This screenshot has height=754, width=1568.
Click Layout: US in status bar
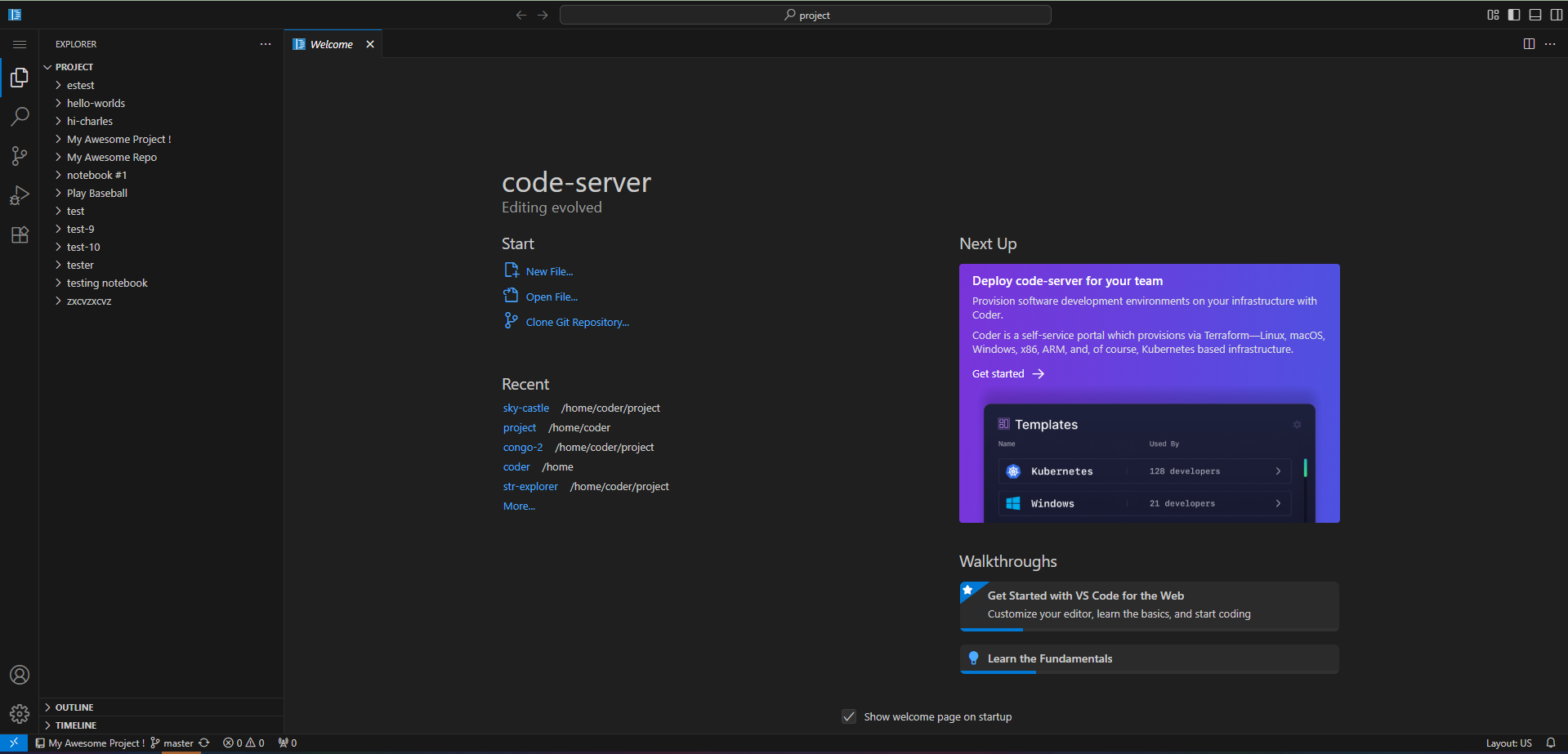(x=1508, y=743)
